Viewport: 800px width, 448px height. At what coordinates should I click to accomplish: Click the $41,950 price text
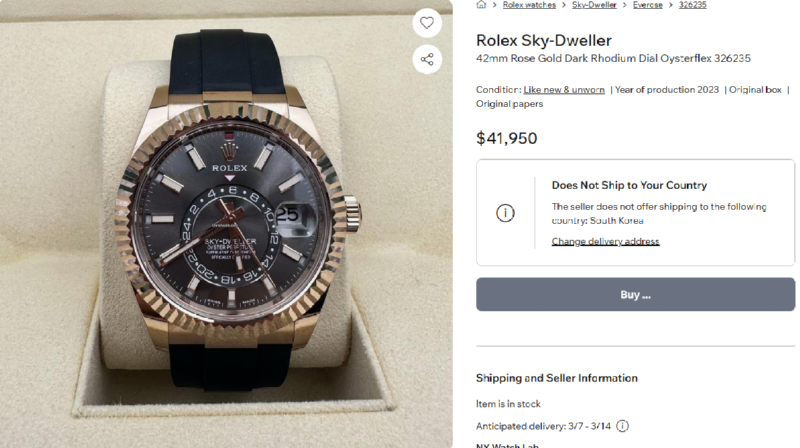pyautogui.click(x=507, y=138)
